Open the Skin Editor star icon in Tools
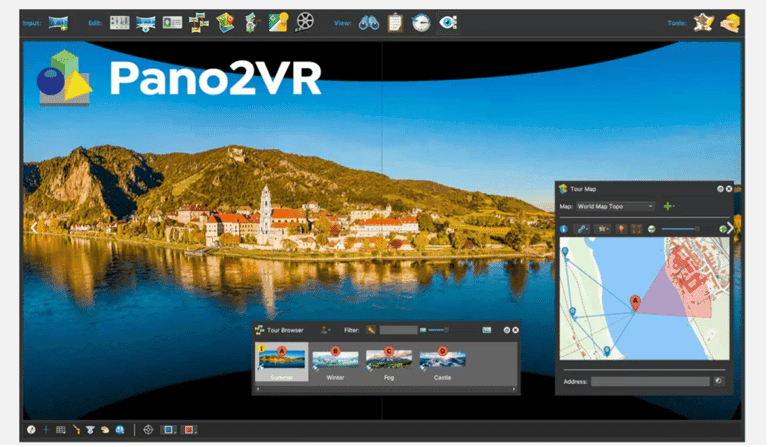The width and height of the screenshot is (768, 447). 703,23
